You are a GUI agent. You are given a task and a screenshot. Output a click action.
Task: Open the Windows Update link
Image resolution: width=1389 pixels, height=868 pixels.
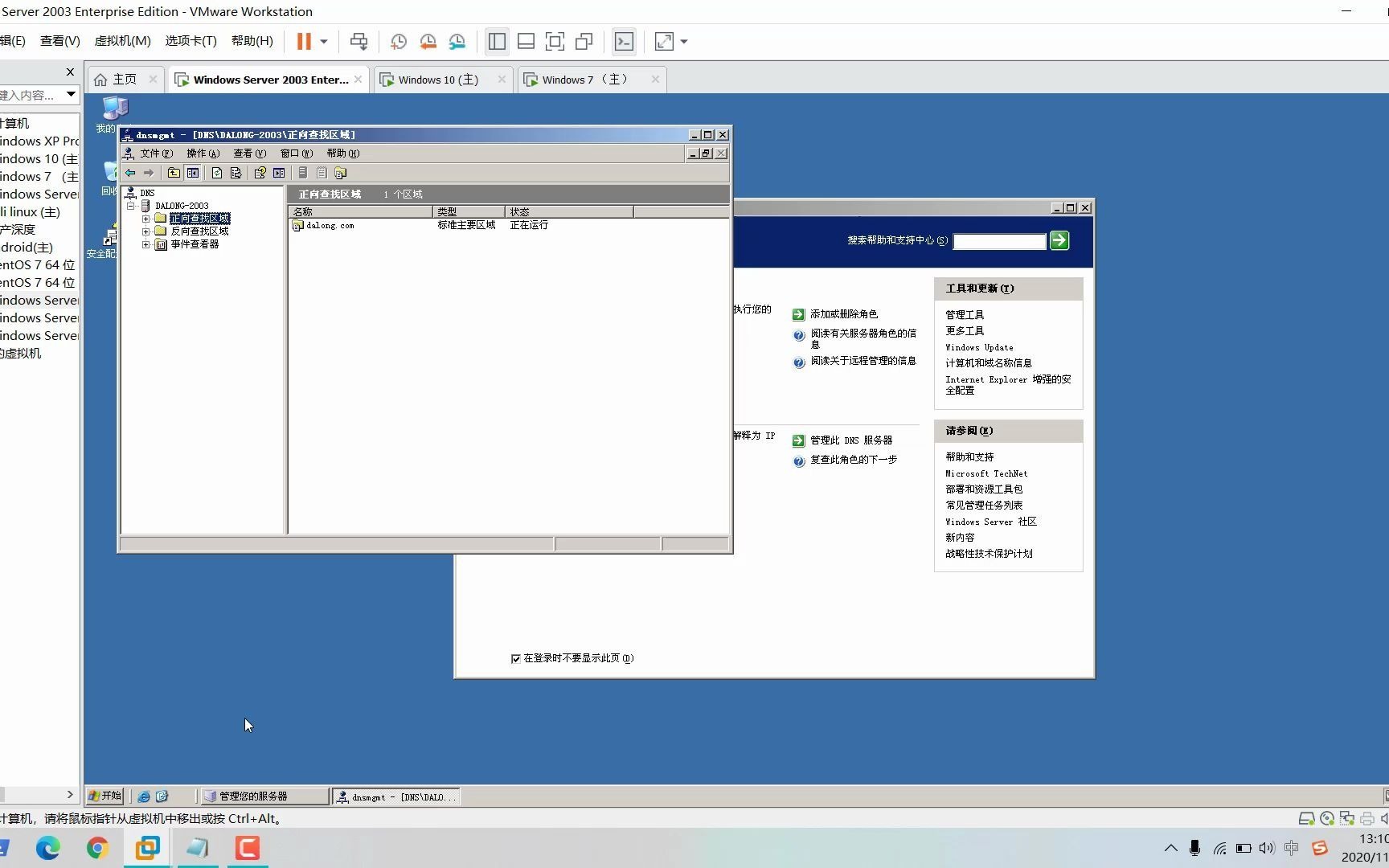click(x=979, y=347)
